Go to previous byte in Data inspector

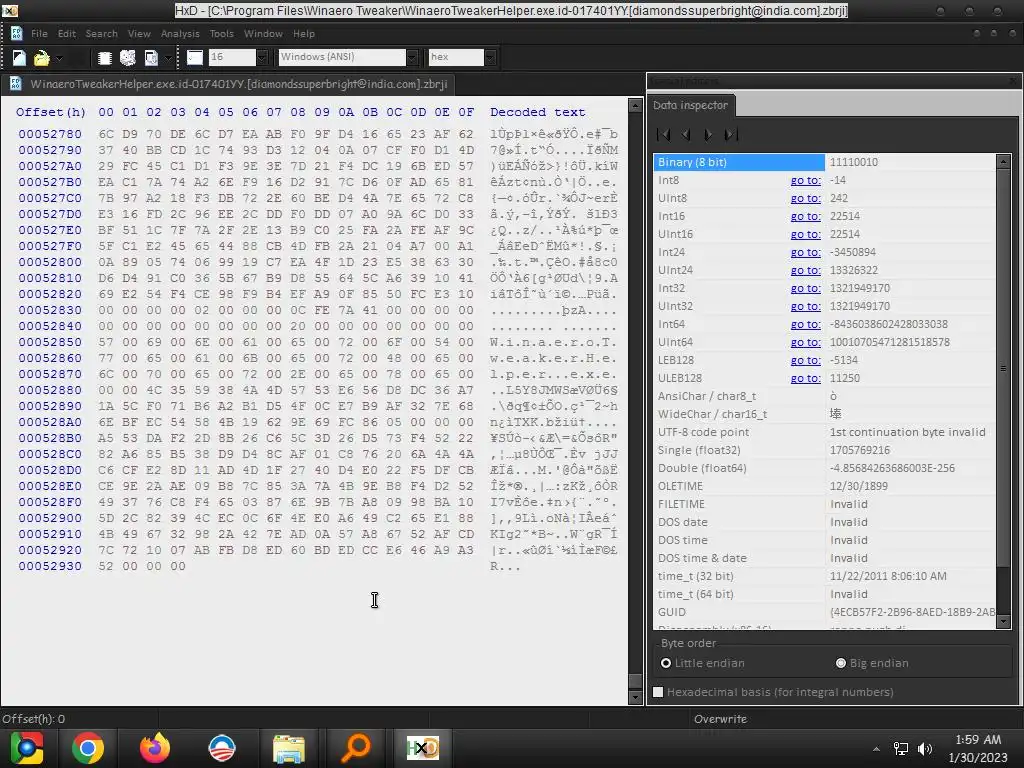[x=686, y=135]
